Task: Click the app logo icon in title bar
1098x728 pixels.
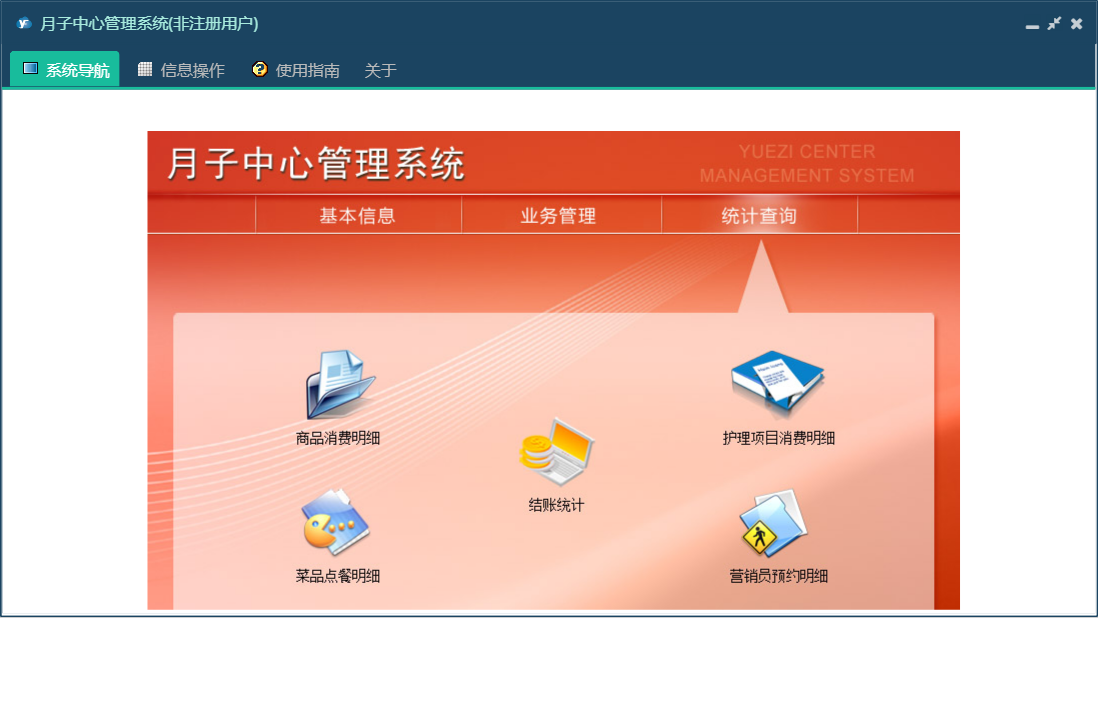Action: click(x=24, y=23)
